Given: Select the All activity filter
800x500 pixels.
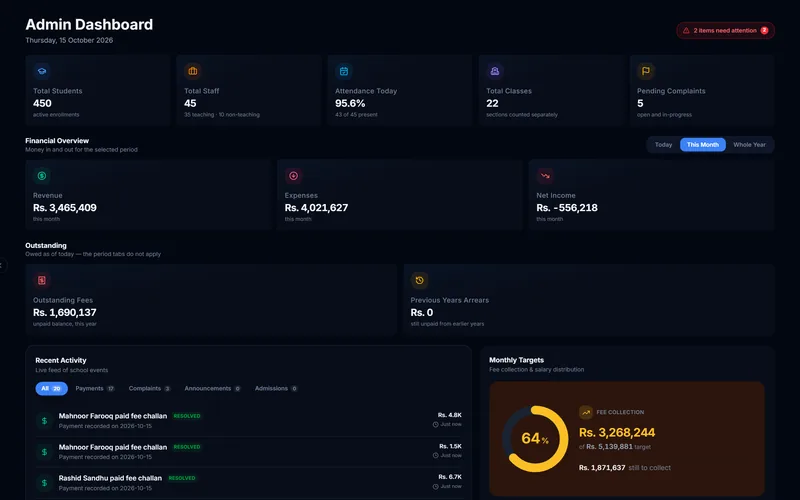Looking at the screenshot, I should point(52,389).
